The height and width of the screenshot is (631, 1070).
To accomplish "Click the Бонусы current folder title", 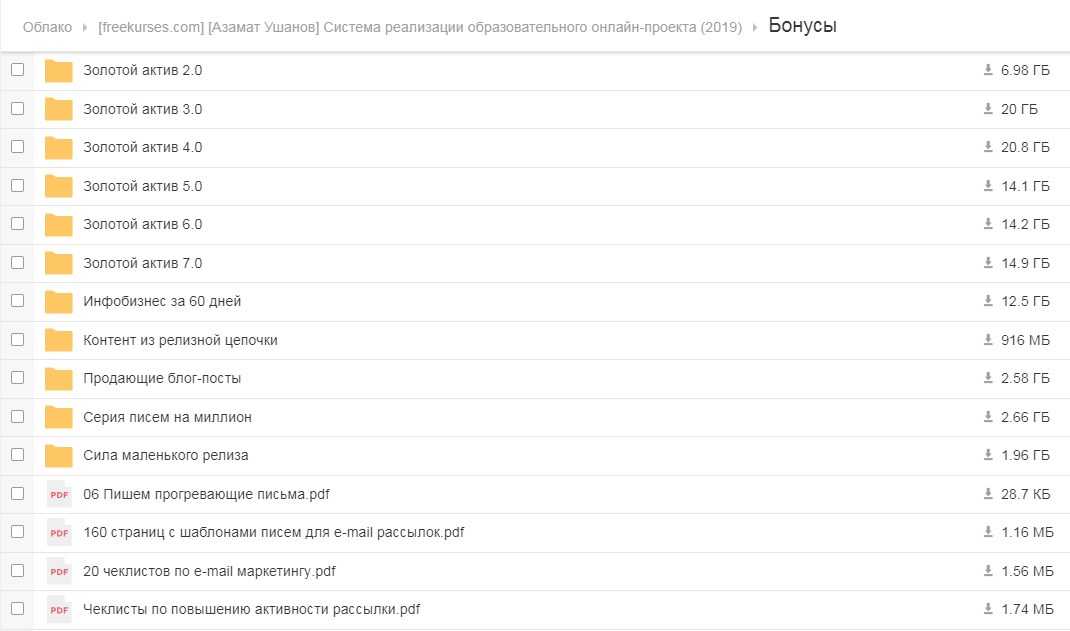I will pos(802,26).
